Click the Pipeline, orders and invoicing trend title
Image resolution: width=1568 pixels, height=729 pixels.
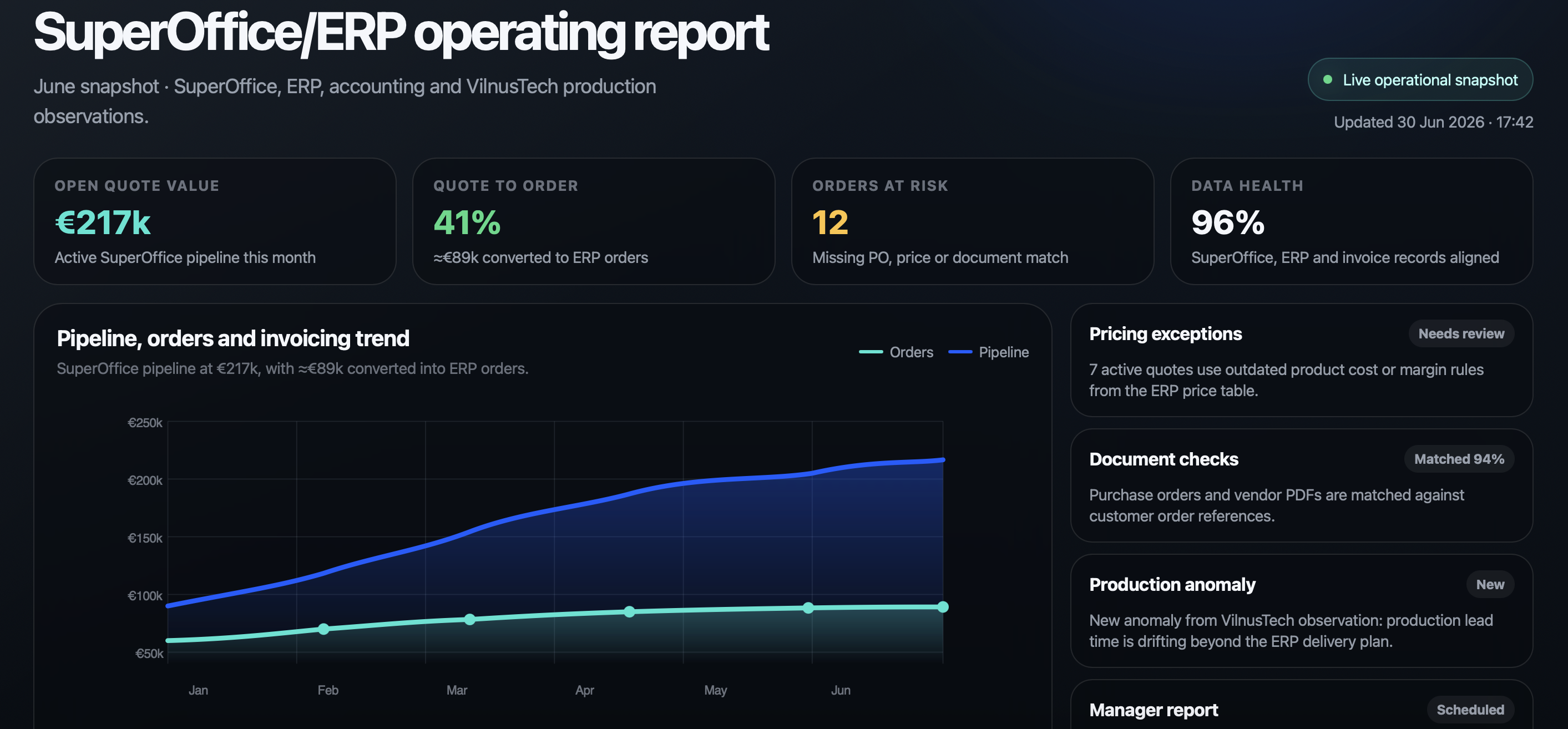pos(233,338)
